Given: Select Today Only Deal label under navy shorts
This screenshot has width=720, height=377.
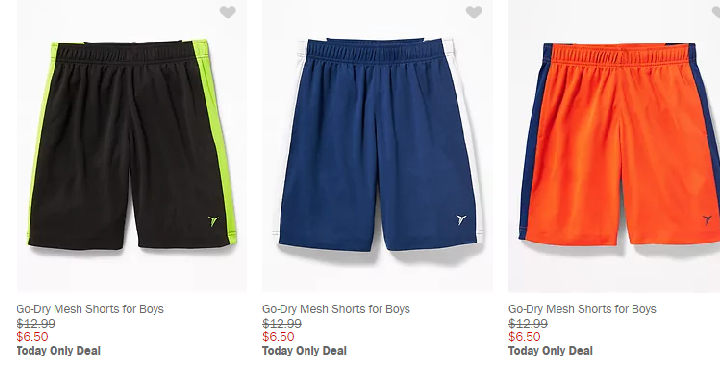Looking at the screenshot, I should 304,351.
